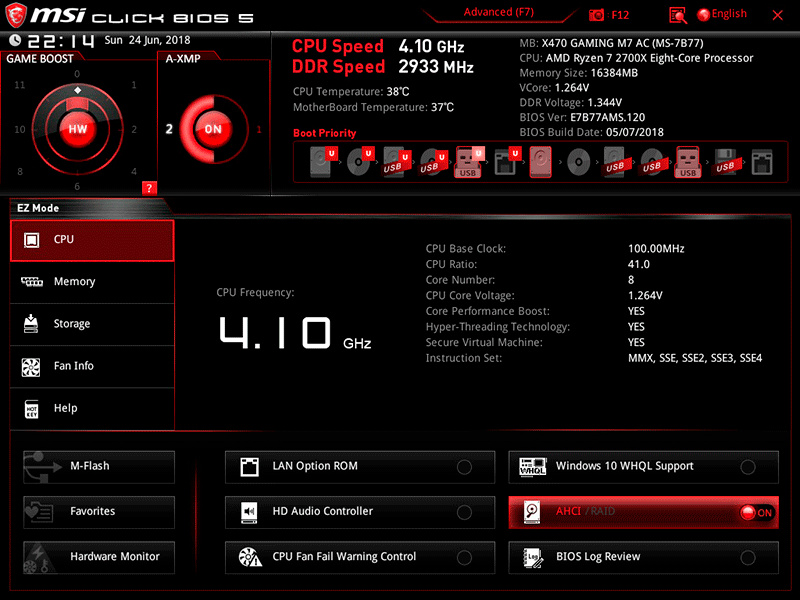Select the UEFI USB hard disk boot icon
Screen dimensions: 800x600
(x=396, y=162)
